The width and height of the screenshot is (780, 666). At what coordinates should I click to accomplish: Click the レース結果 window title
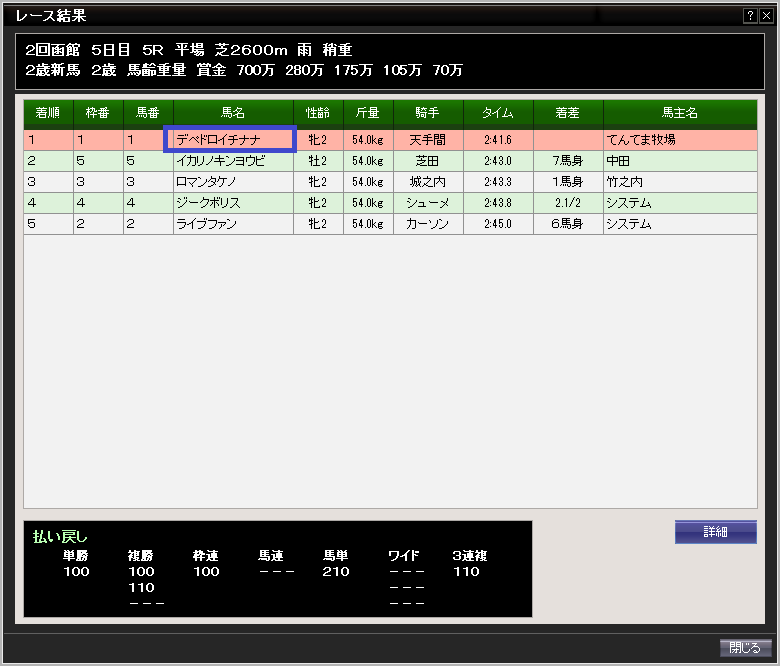point(51,15)
